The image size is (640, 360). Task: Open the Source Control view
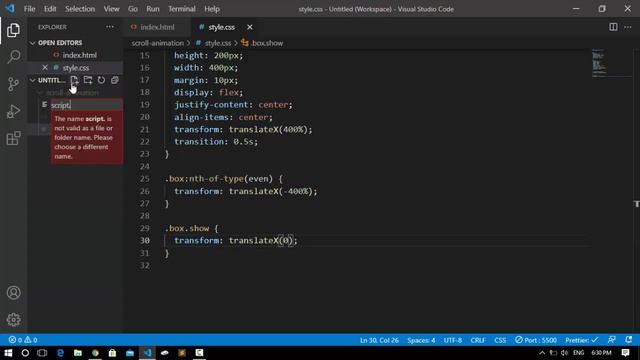coord(13,84)
